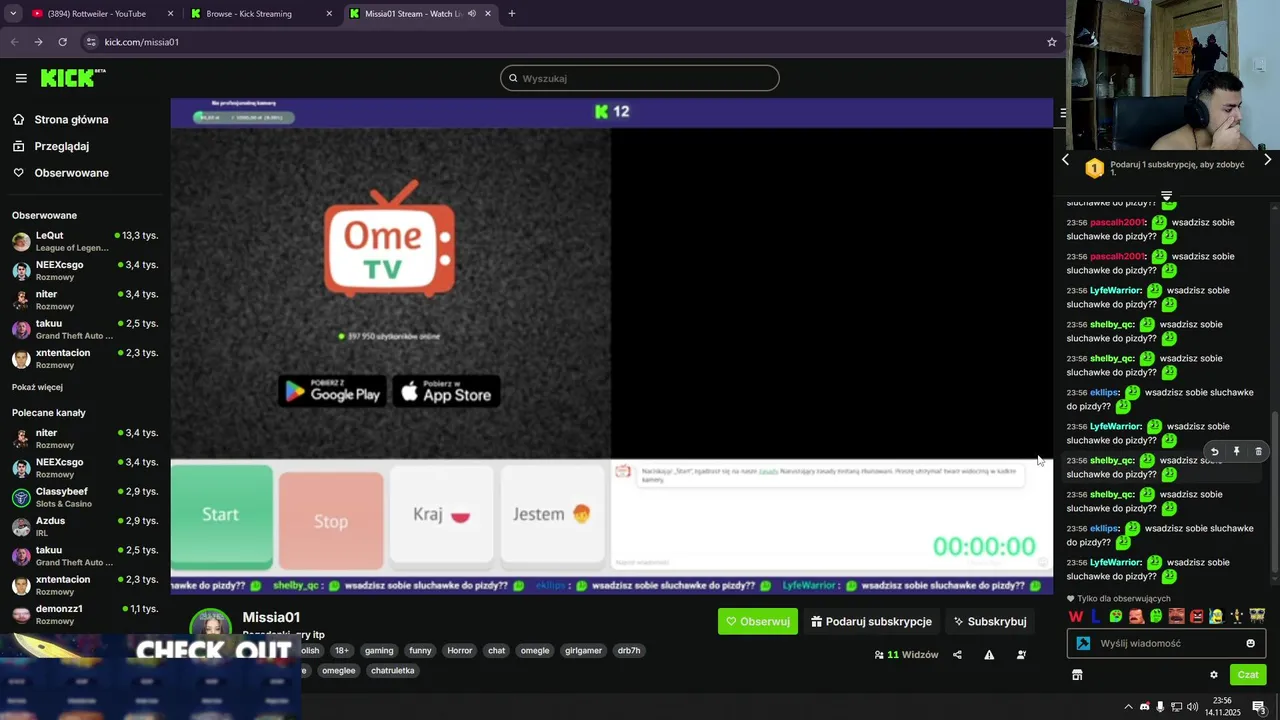1280x720 pixels.
Task: Click the Subskrybuj button
Action: coord(990,621)
